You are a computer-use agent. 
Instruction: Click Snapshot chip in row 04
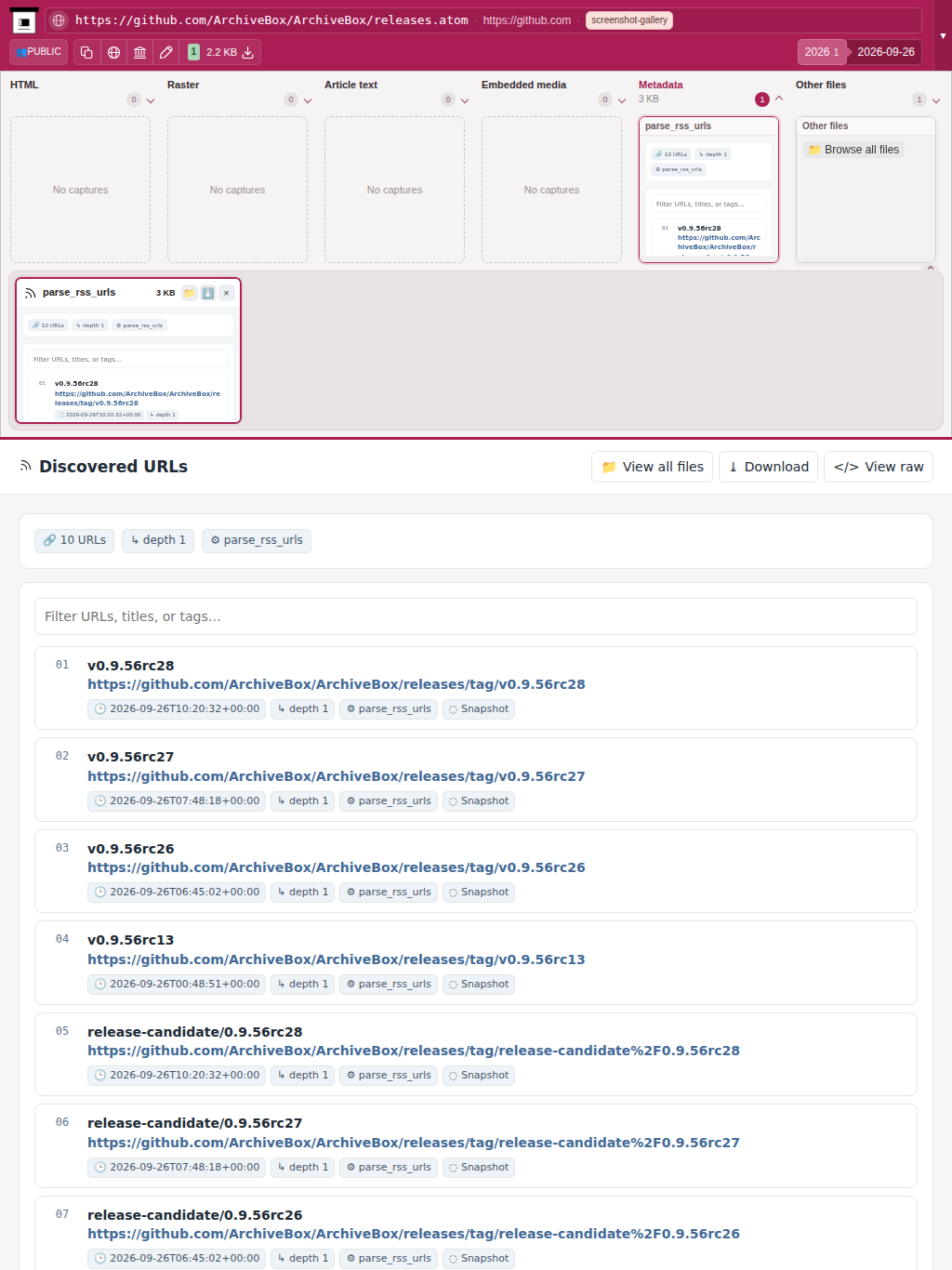[479, 985]
